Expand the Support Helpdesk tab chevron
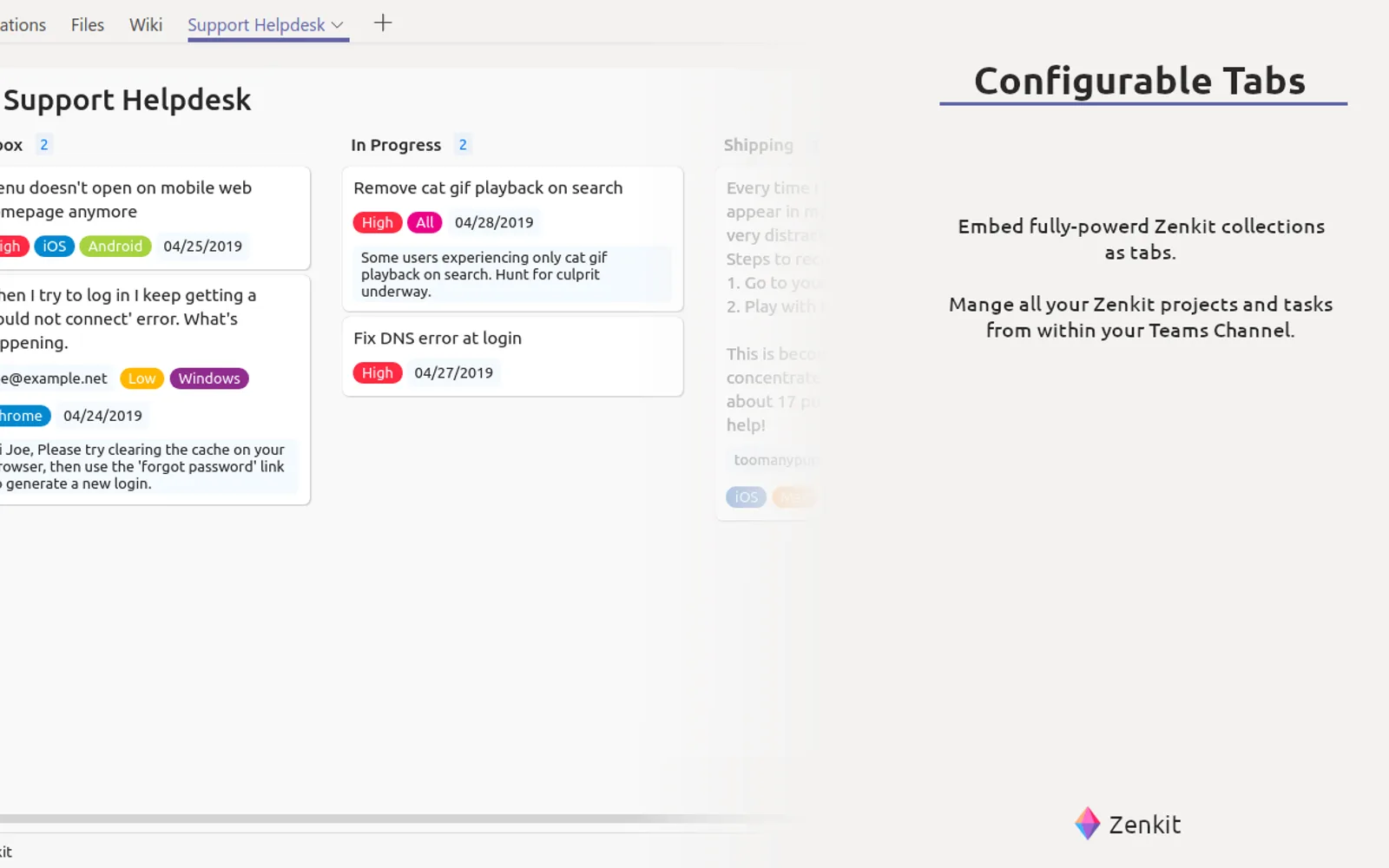Screen dimensions: 1389x868 pyautogui.click(x=338, y=25)
